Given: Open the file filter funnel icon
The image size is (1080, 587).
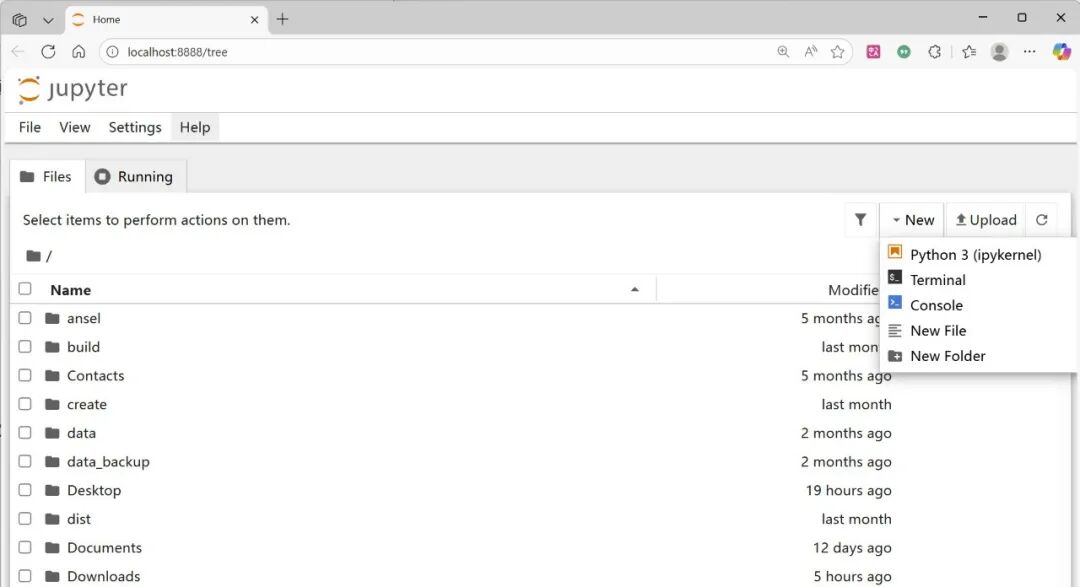Looking at the screenshot, I should [860, 220].
